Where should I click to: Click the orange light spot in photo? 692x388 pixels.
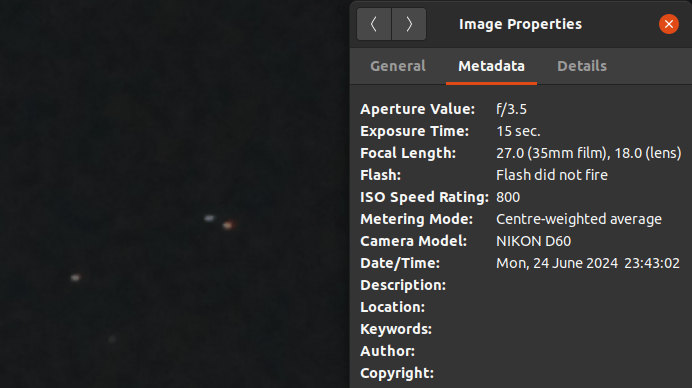pyautogui.click(x=228, y=226)
